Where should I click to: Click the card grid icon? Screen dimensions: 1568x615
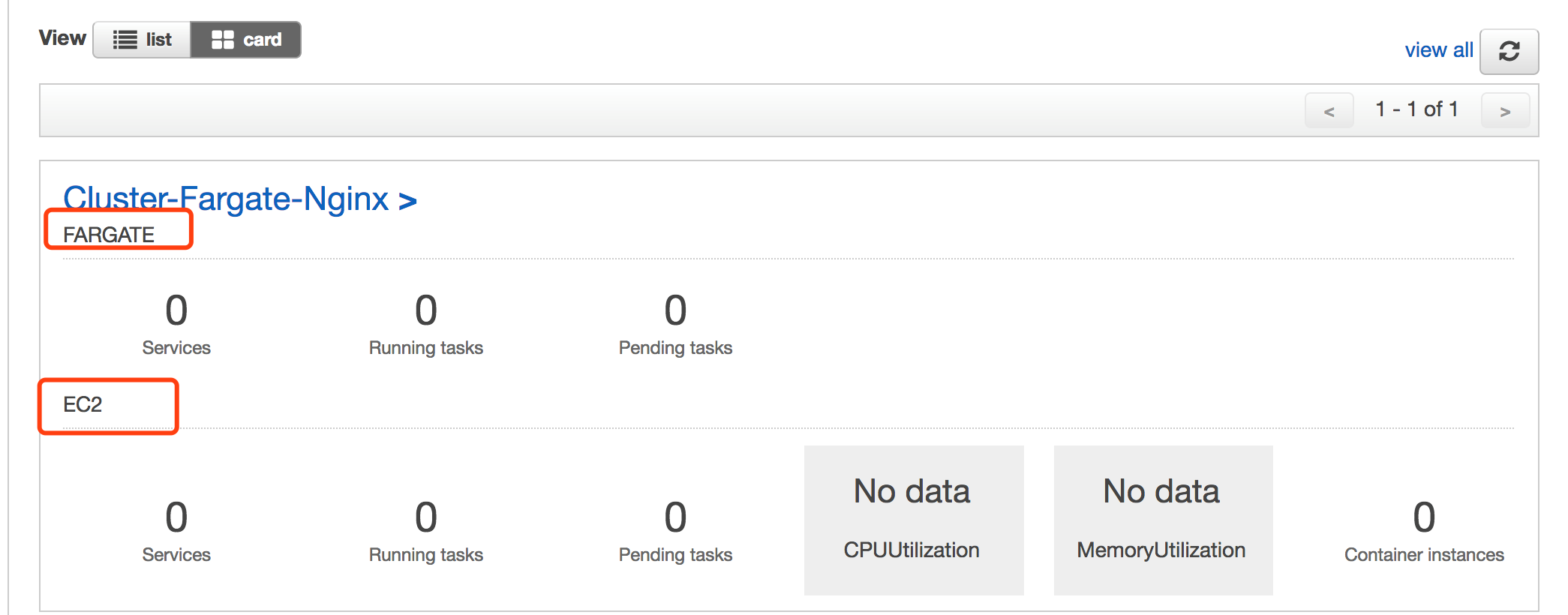click(223, 40)
